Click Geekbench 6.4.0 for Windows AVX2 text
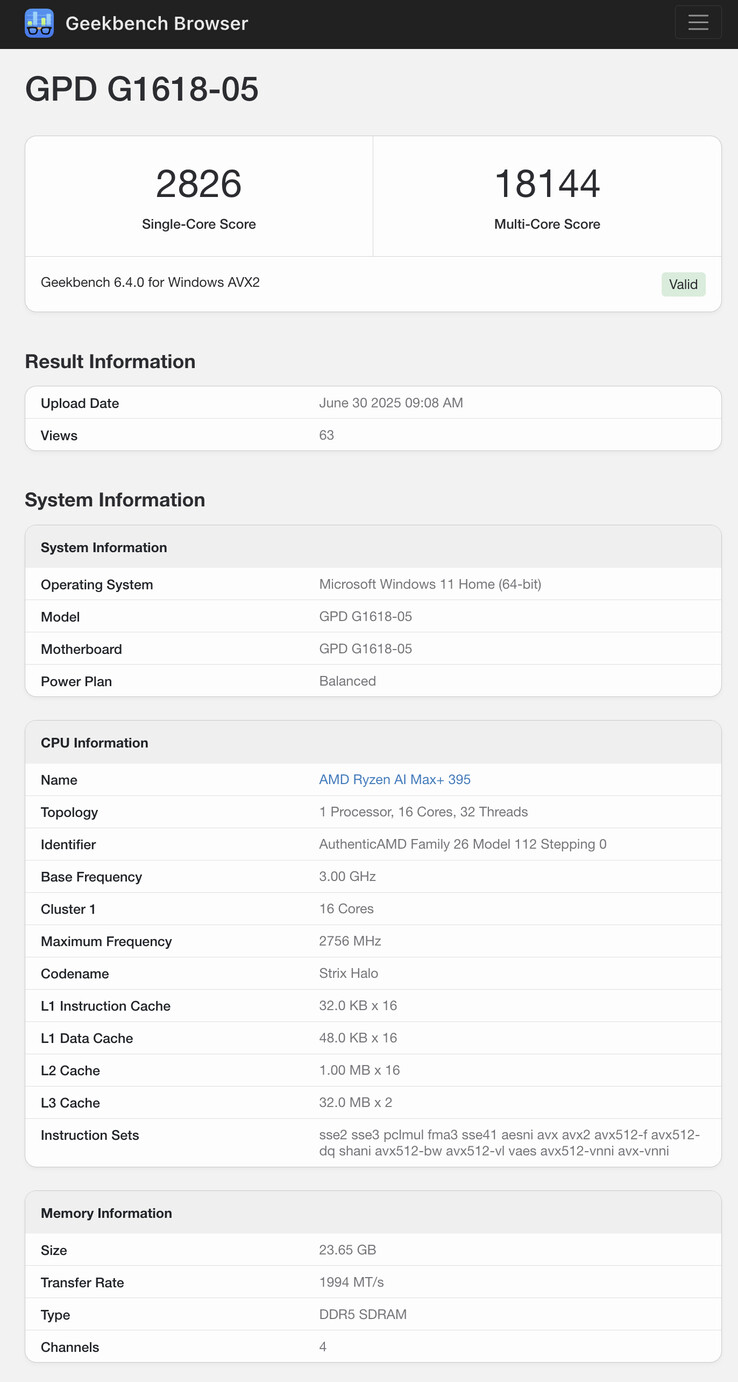 (x=150, y=283)
